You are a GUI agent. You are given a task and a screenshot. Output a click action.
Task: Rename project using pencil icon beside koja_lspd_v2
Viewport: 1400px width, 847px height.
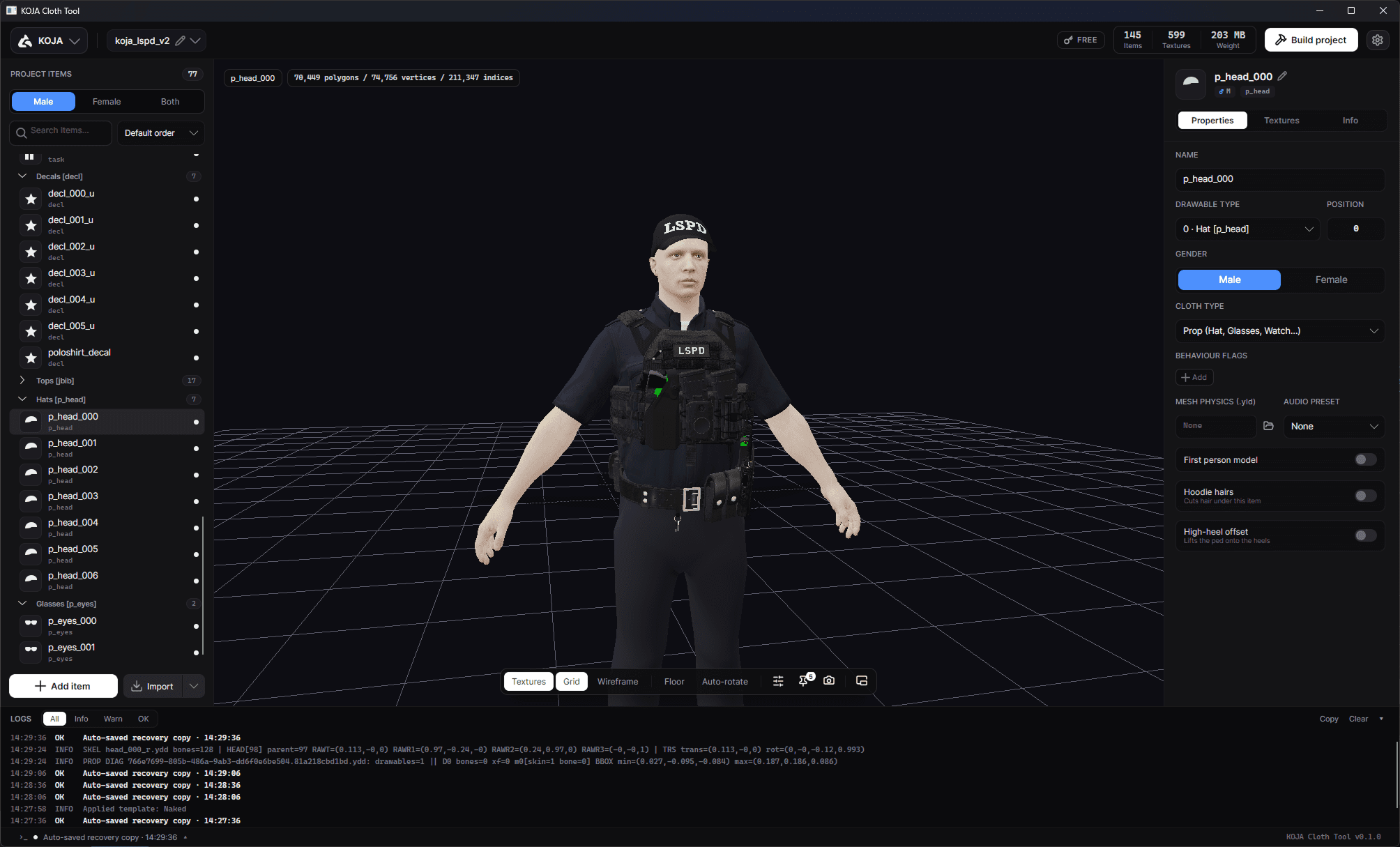point(181,40)
